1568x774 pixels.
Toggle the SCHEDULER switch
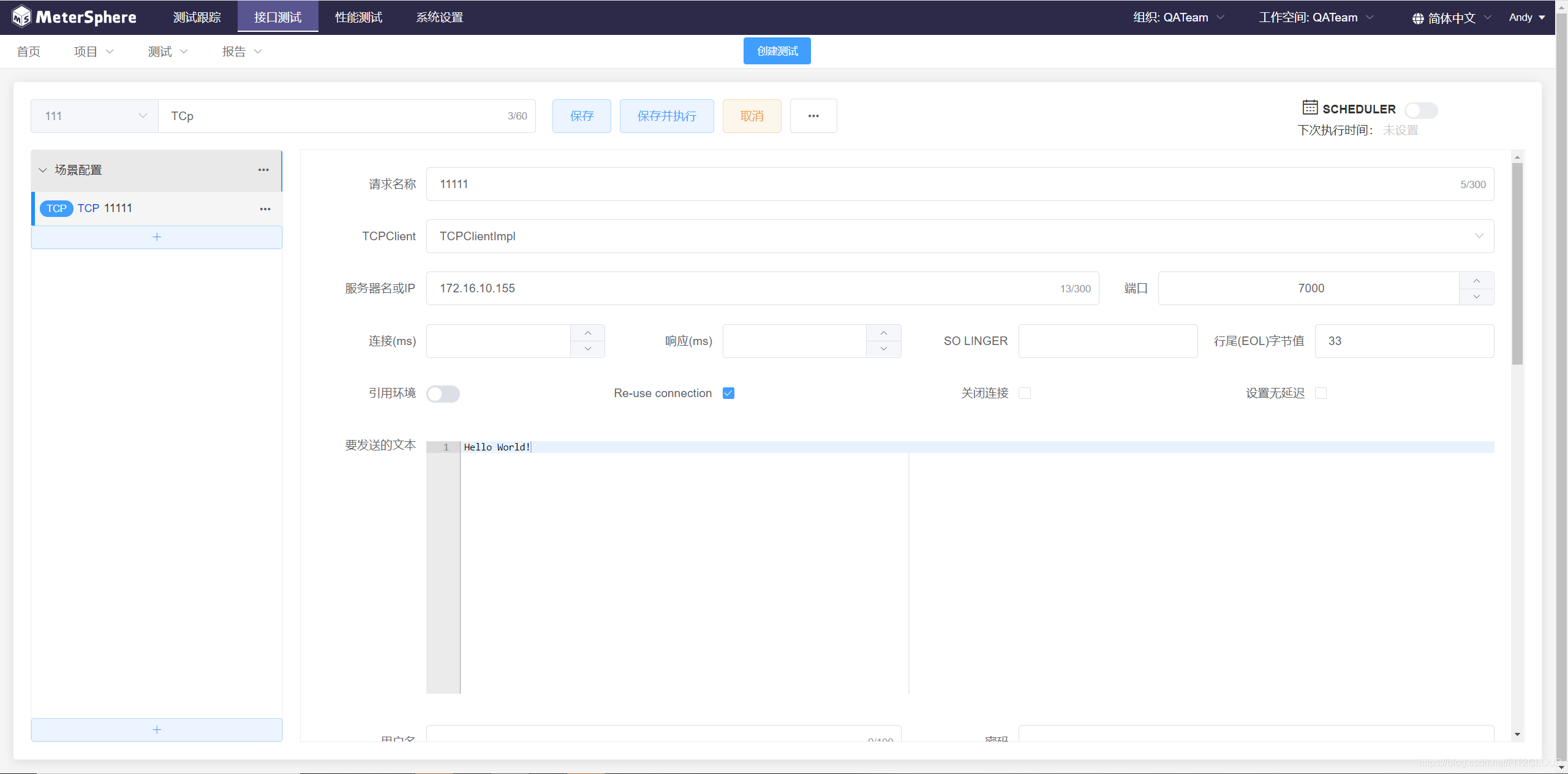pyautogui.click(x=1420, y=110)
